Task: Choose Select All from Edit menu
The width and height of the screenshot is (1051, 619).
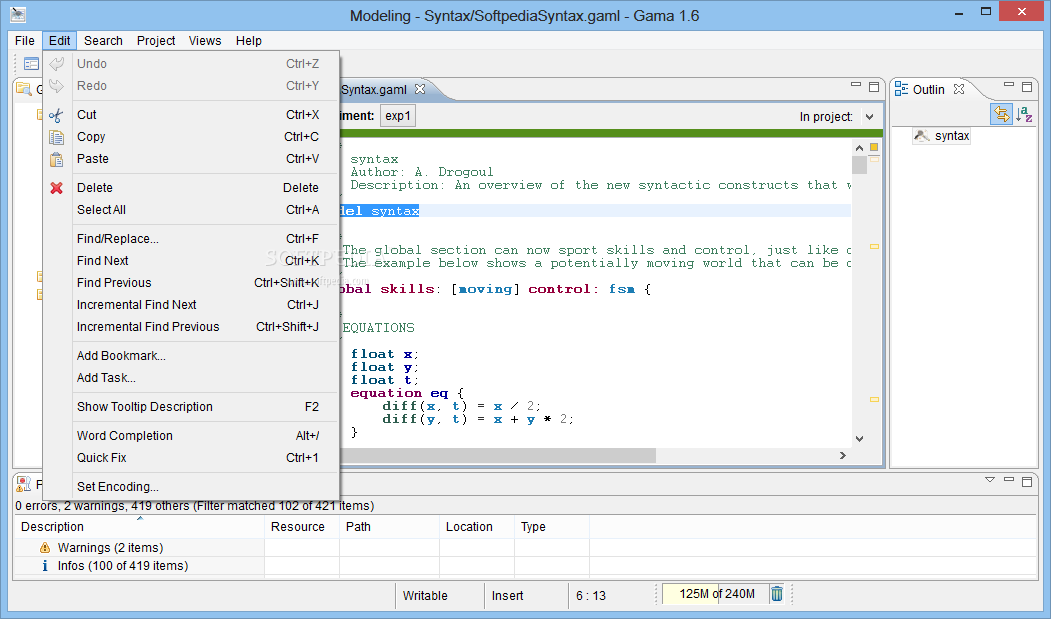Action: click(x=192, y=210)
